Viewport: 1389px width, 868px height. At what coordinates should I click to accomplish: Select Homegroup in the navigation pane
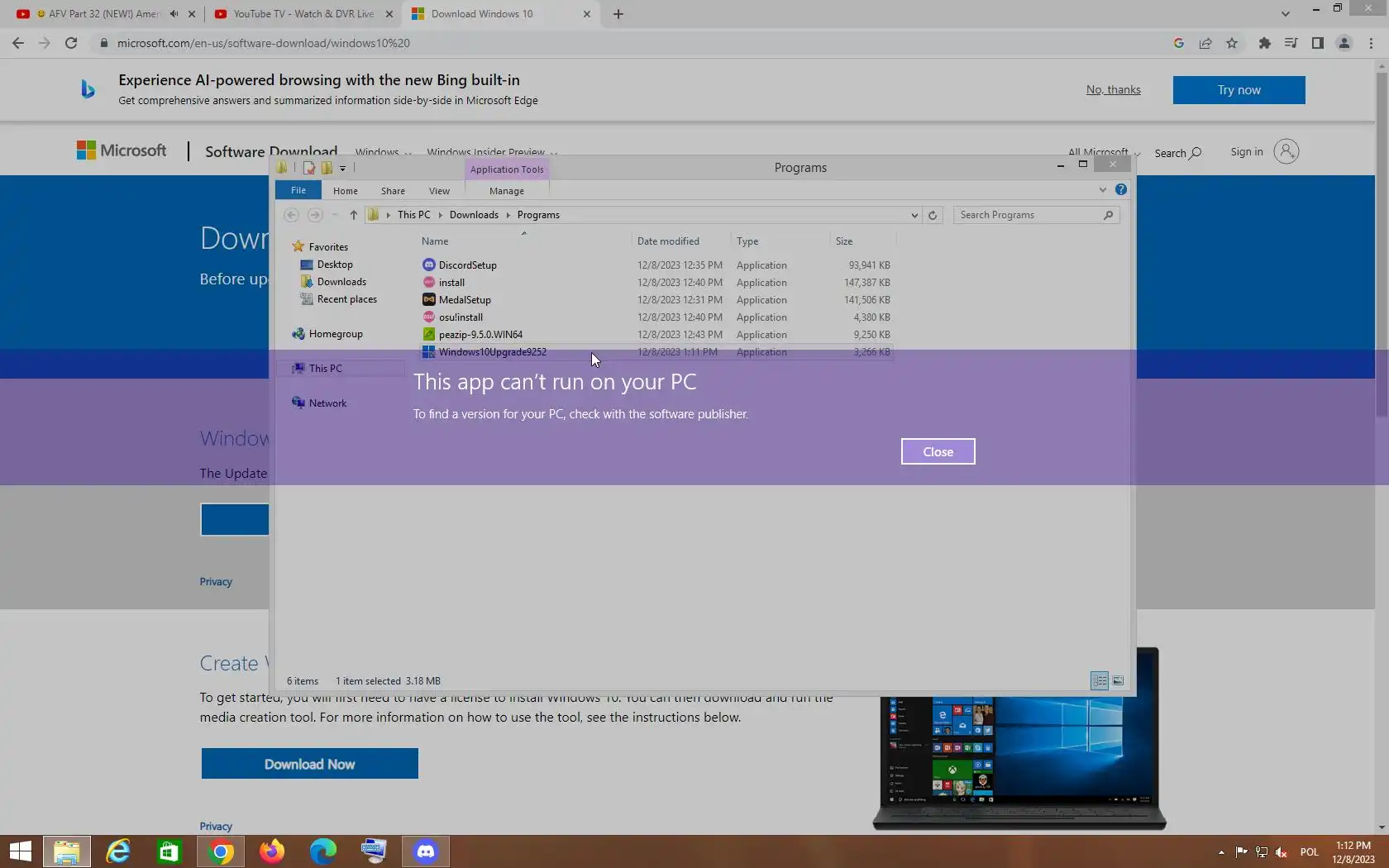[336, 334]
